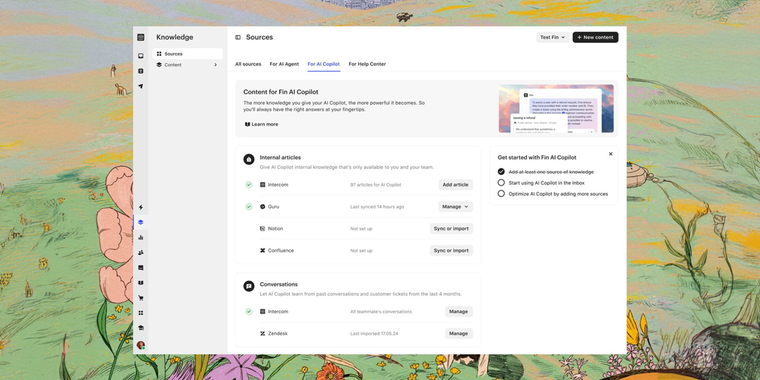This screenshot has height=380, width=760.
Task: Open the Automation lightning bolt icon
Action: click(x=141, y=207)
